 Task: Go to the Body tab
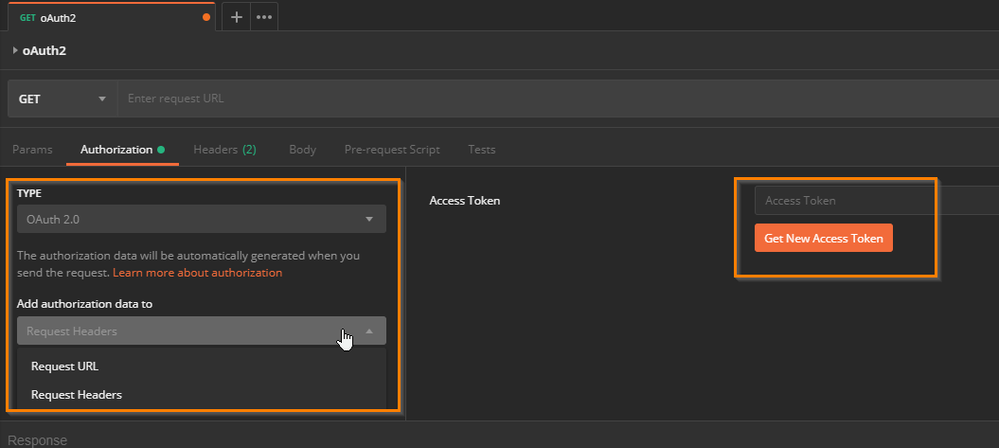tap(302, 149)
